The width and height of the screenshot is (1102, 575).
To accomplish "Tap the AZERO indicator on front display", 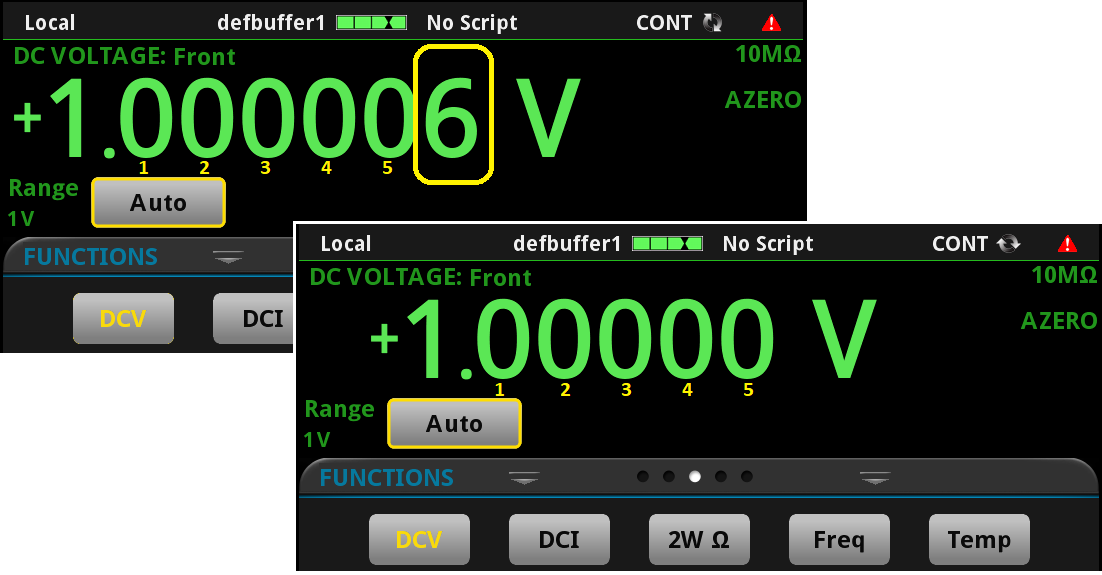I will tap(1059, 321).
